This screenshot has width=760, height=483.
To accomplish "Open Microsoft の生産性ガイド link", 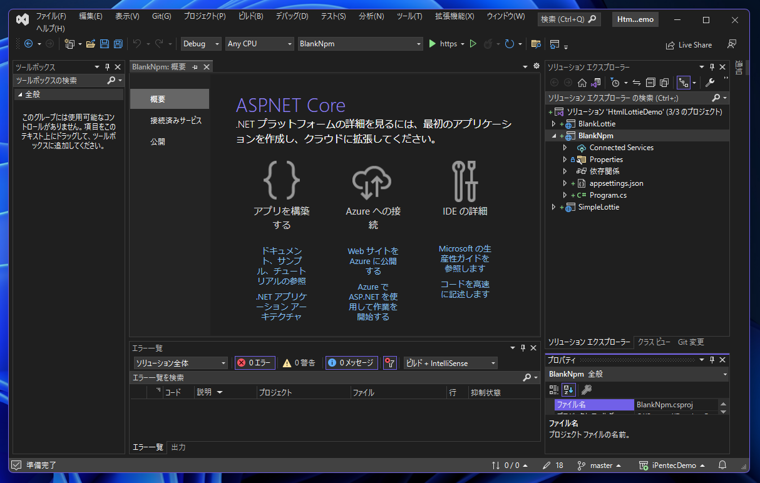I will coord(464,259).
